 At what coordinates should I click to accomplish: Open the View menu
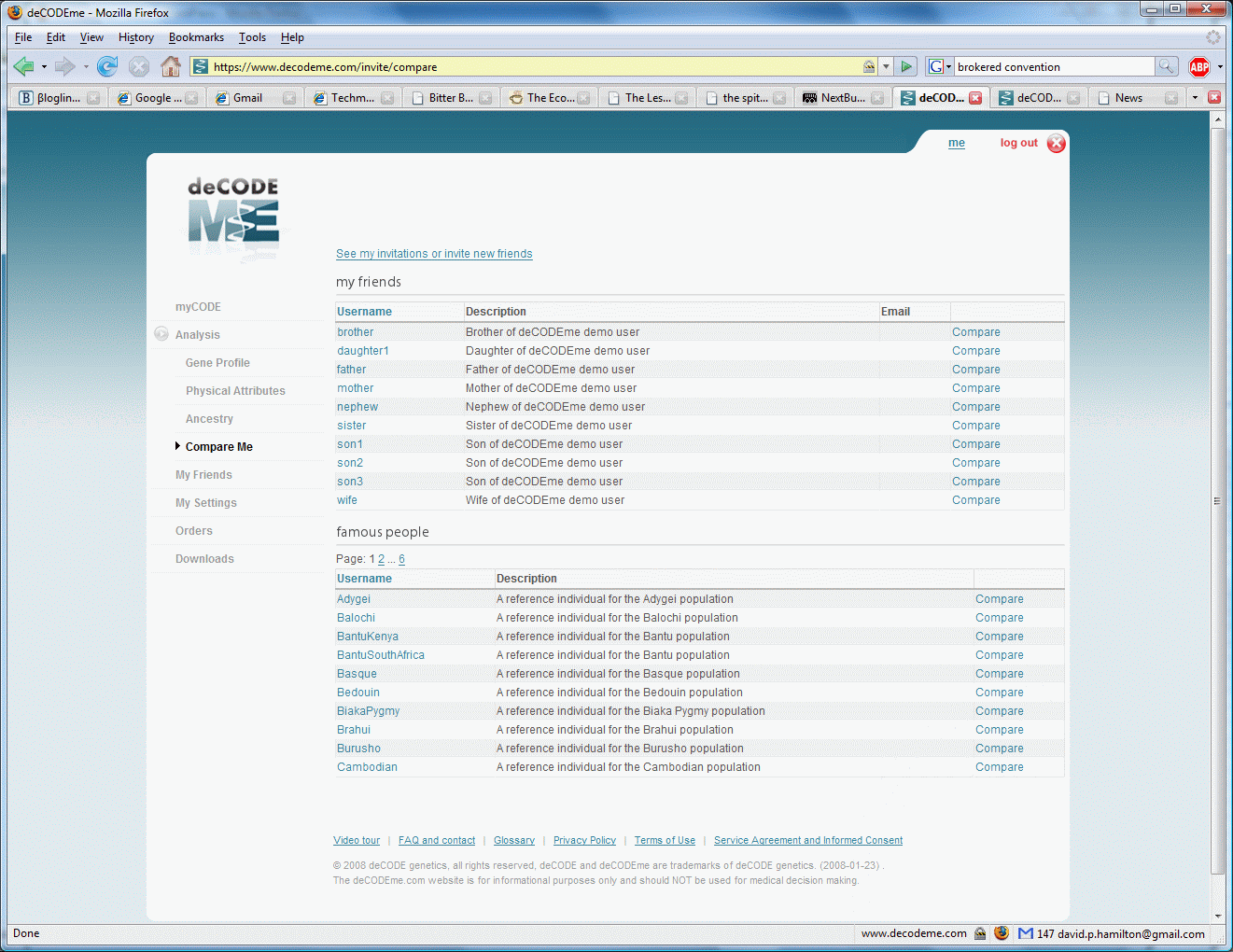[x=91, y=37]
